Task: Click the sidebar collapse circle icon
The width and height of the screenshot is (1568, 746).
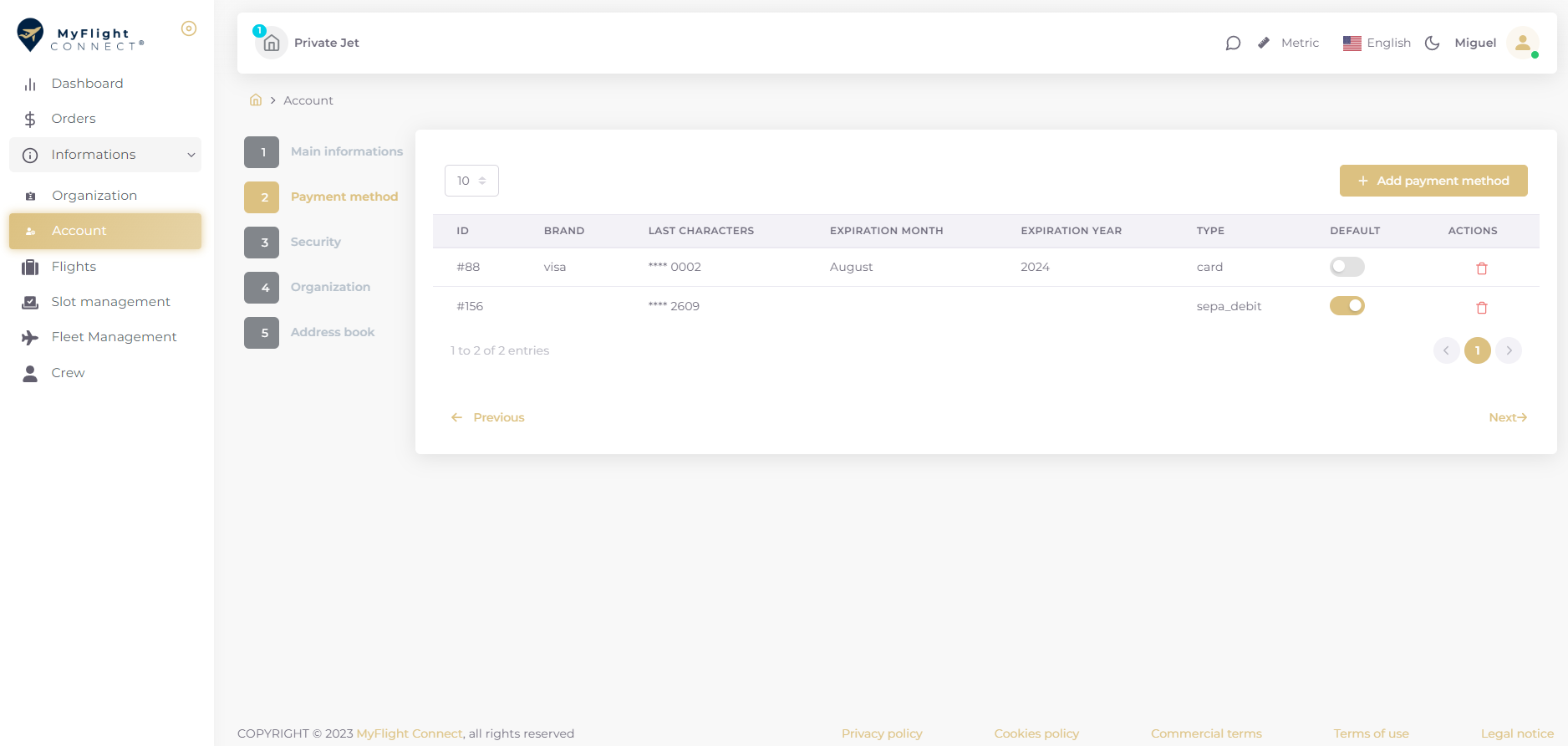Action: [x=189, y=28]
